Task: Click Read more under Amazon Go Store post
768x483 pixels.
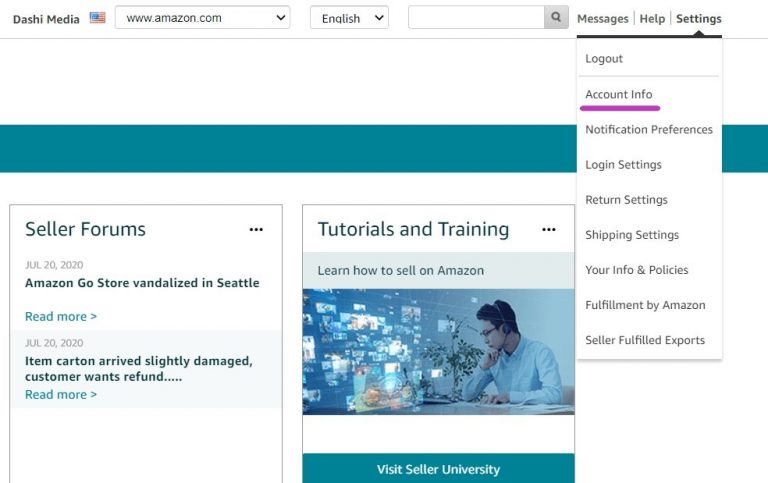Action: [61, 316]
